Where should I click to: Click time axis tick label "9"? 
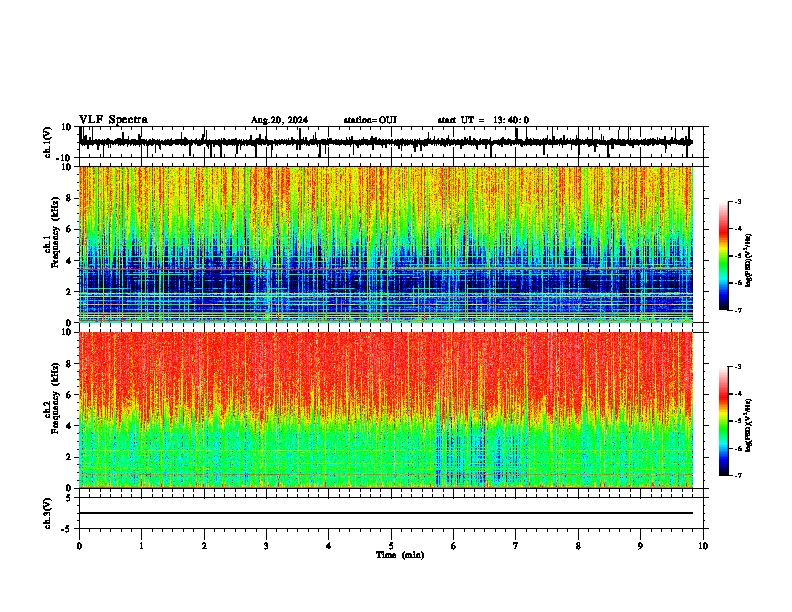click(640, 546)
